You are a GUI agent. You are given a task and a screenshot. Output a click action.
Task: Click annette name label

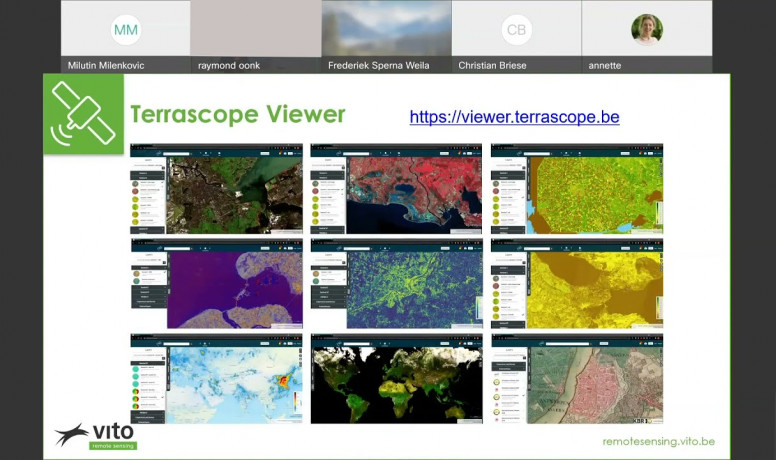(604, 65)
